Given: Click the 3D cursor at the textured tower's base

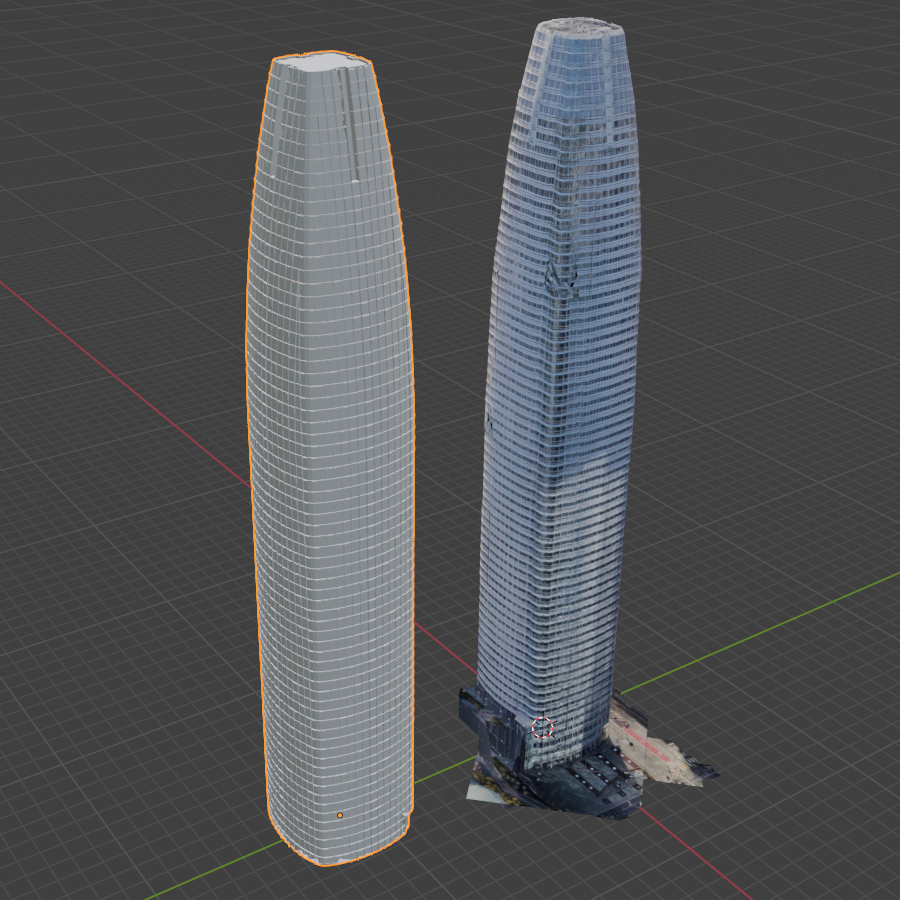Looking at the screenshot, I should click(543, 729).
